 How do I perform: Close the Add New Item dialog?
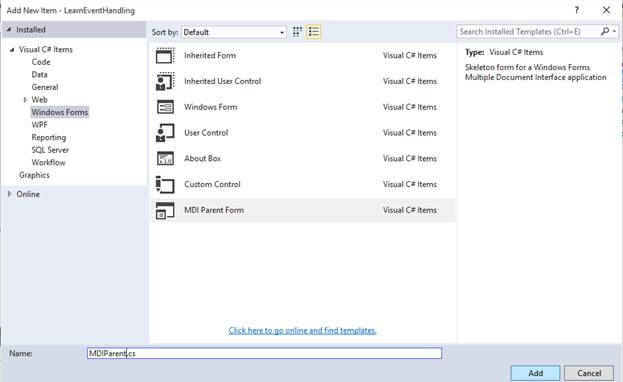coord(606,10)
